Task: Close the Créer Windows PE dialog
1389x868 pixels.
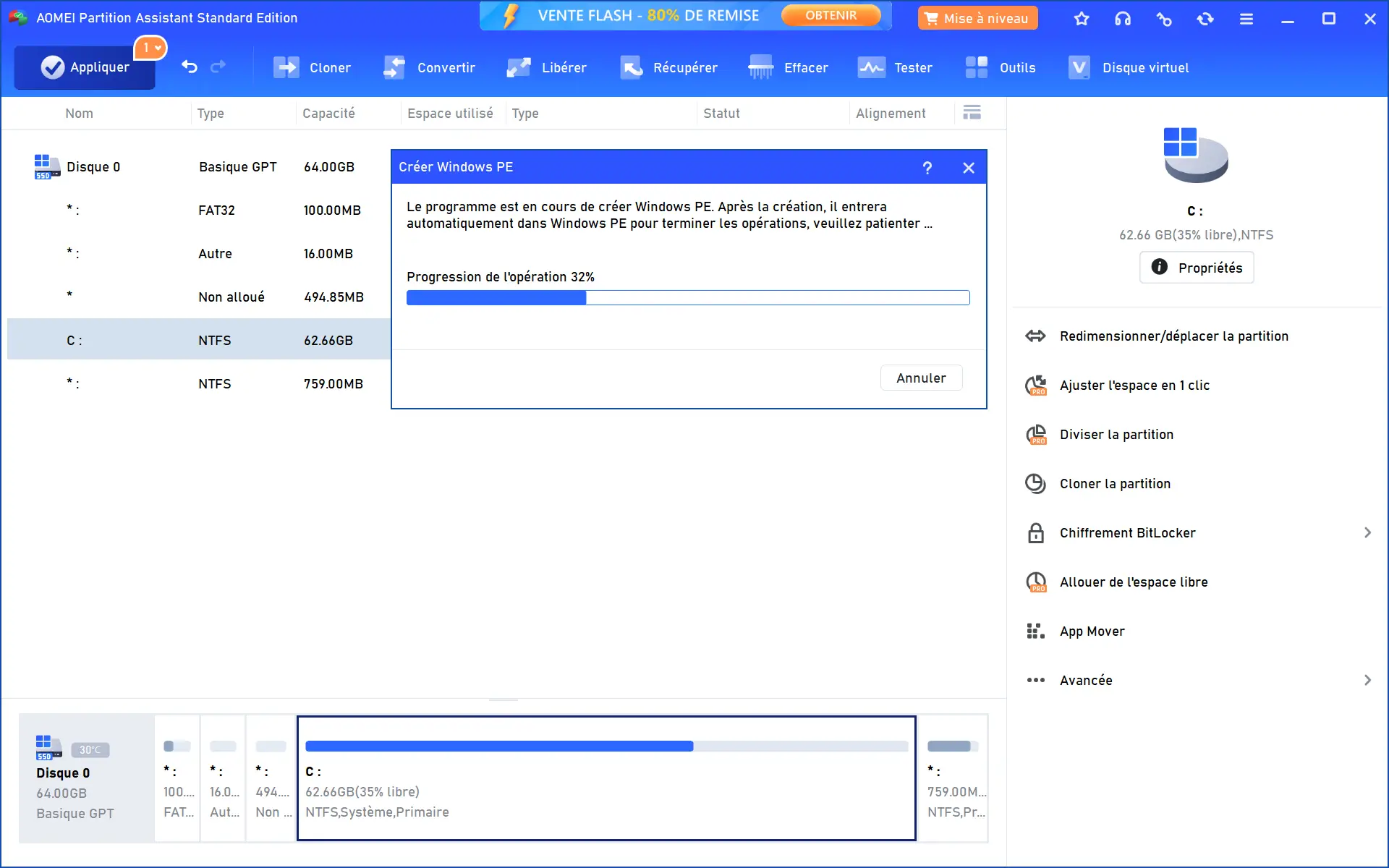Action: (x=969, y=168)
